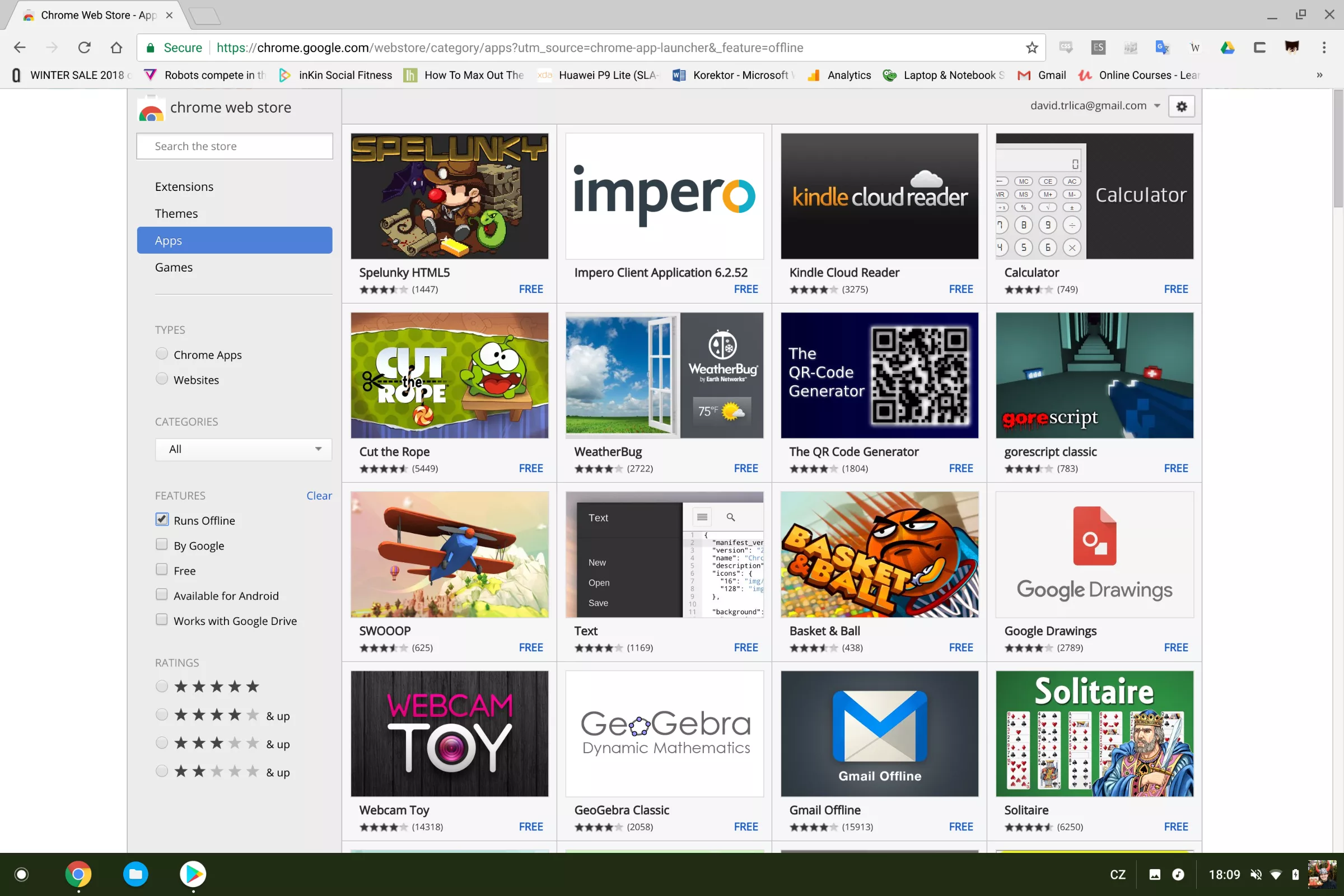Open a new browser tab
The image size is (1344, 896).
pyautogui.click(x=205, y=16)
